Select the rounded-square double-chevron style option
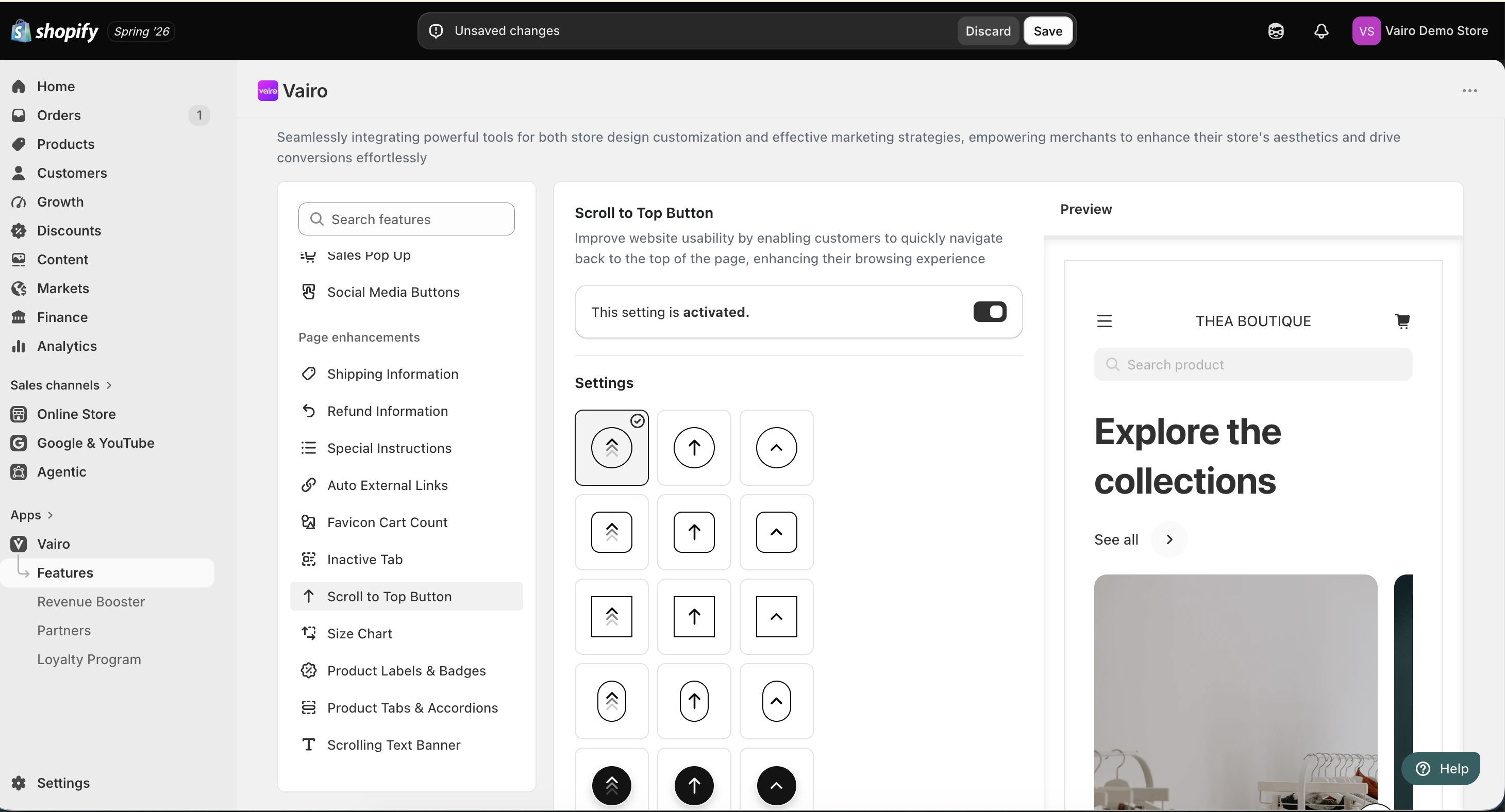 tap(612, 532)
